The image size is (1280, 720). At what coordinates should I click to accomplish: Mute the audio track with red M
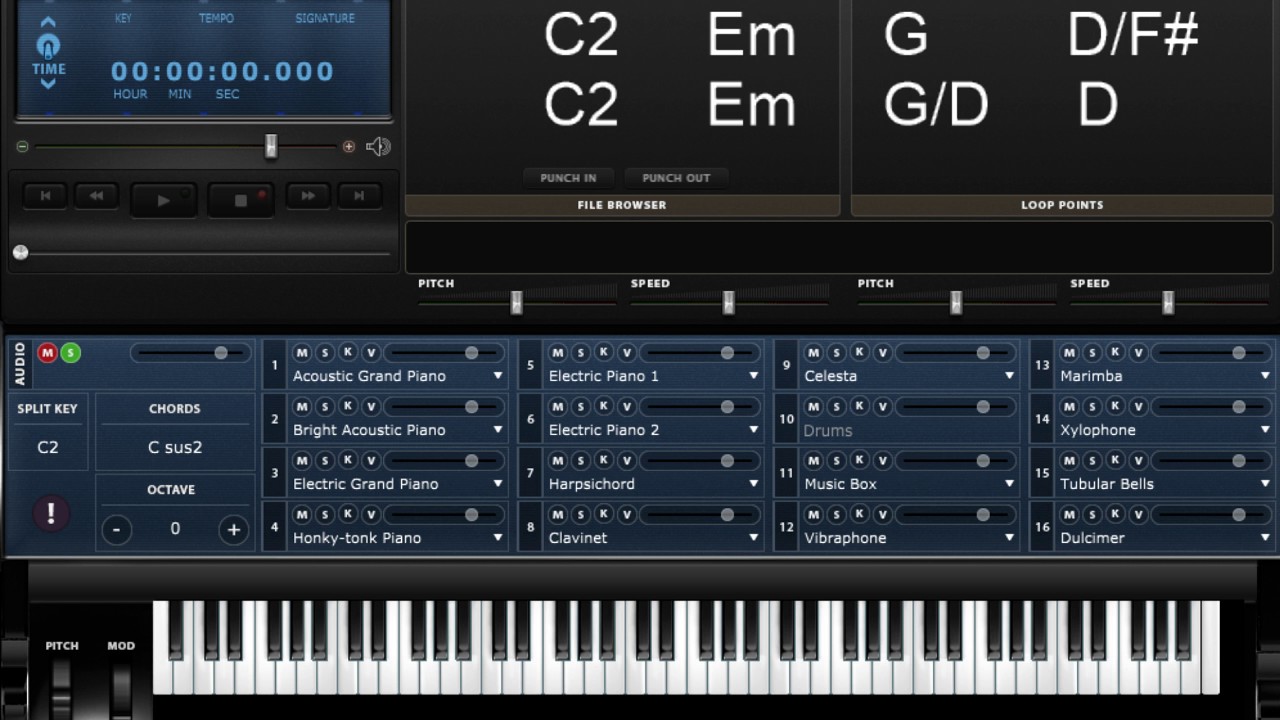[47, 353]
